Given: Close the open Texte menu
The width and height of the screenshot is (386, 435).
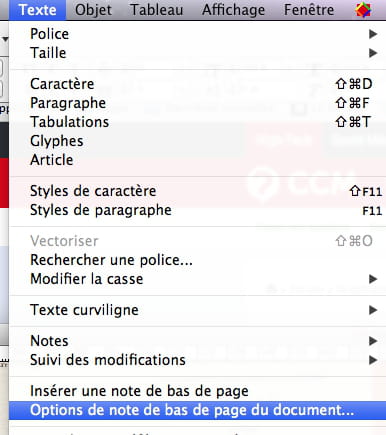Looking at the screenshot, I should (x=37, y=10).
